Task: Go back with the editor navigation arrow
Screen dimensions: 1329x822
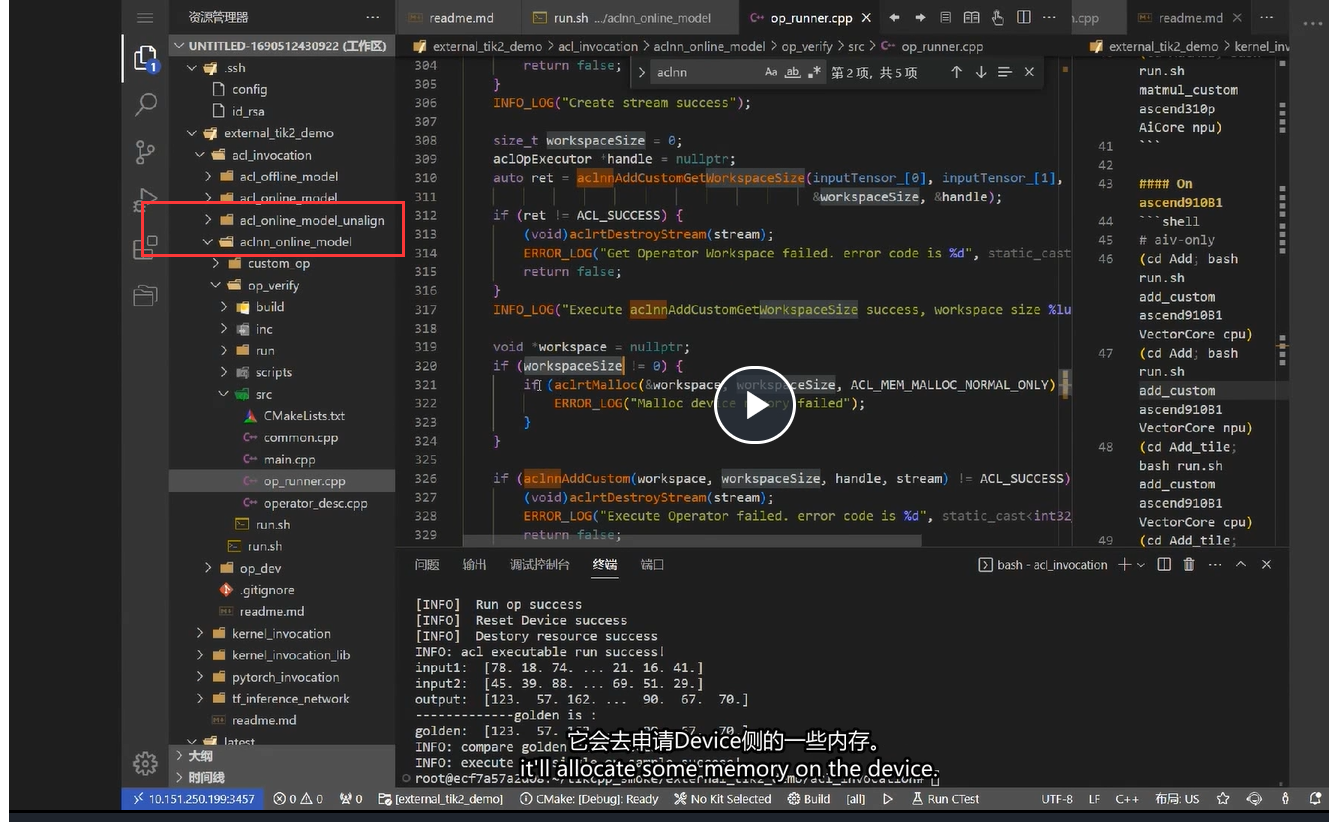Action: click(x=895, y=17)
